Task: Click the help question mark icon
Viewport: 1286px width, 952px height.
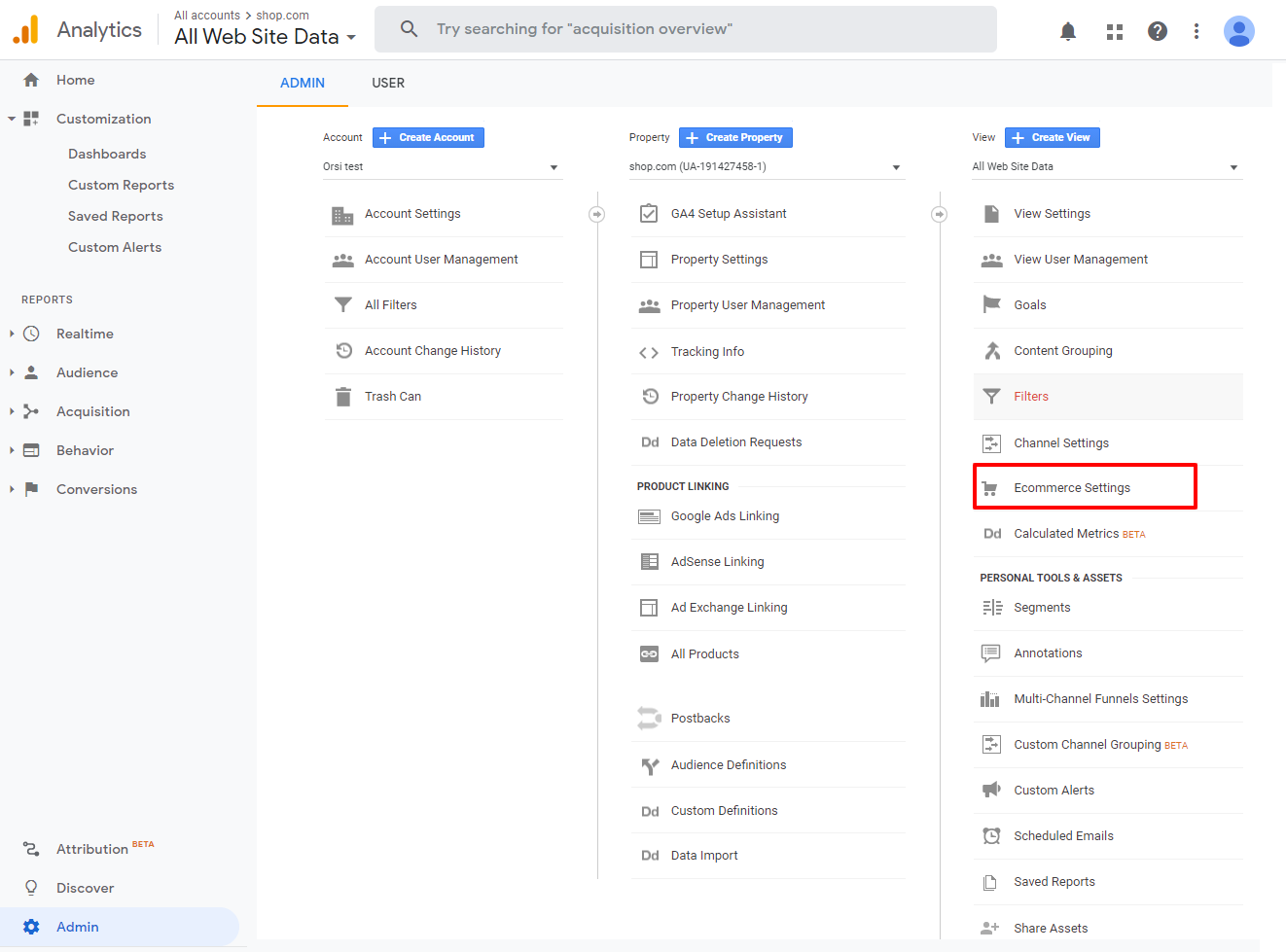Action: pos(1157,31)
